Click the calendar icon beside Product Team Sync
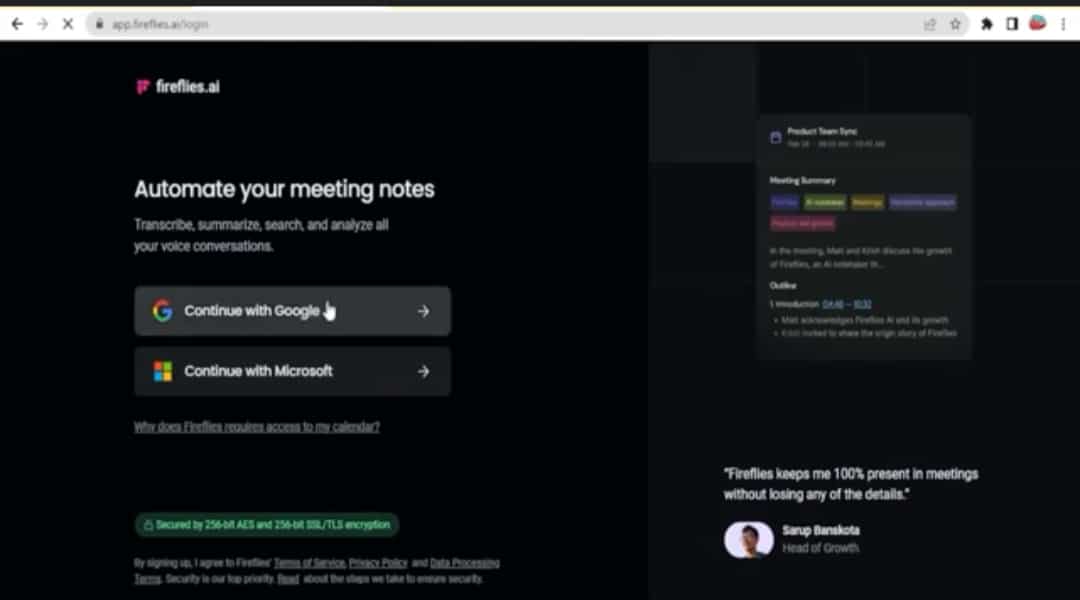 (776, 137)
